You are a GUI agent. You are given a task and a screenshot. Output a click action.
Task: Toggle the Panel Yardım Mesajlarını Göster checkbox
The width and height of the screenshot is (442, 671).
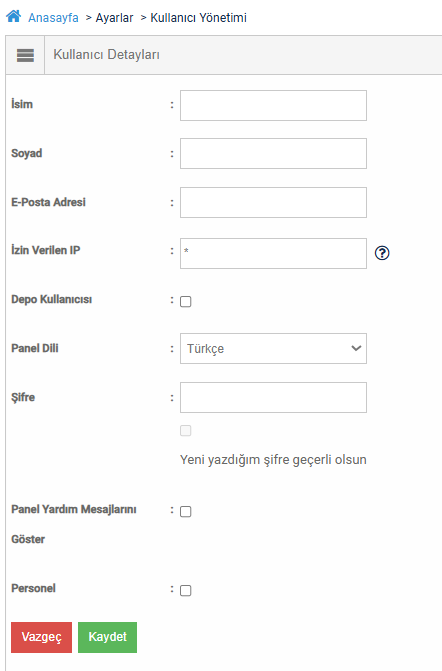point(186,511)
